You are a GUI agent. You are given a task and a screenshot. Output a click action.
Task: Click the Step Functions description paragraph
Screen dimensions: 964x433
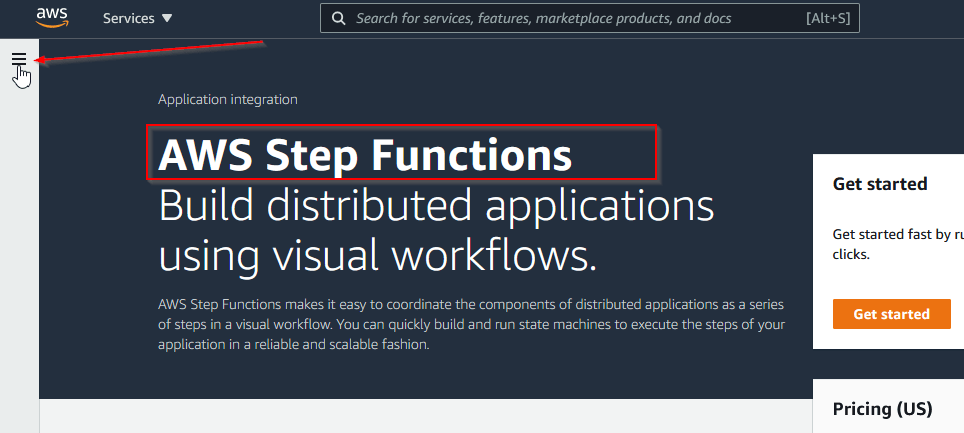[x=470, y=323]
